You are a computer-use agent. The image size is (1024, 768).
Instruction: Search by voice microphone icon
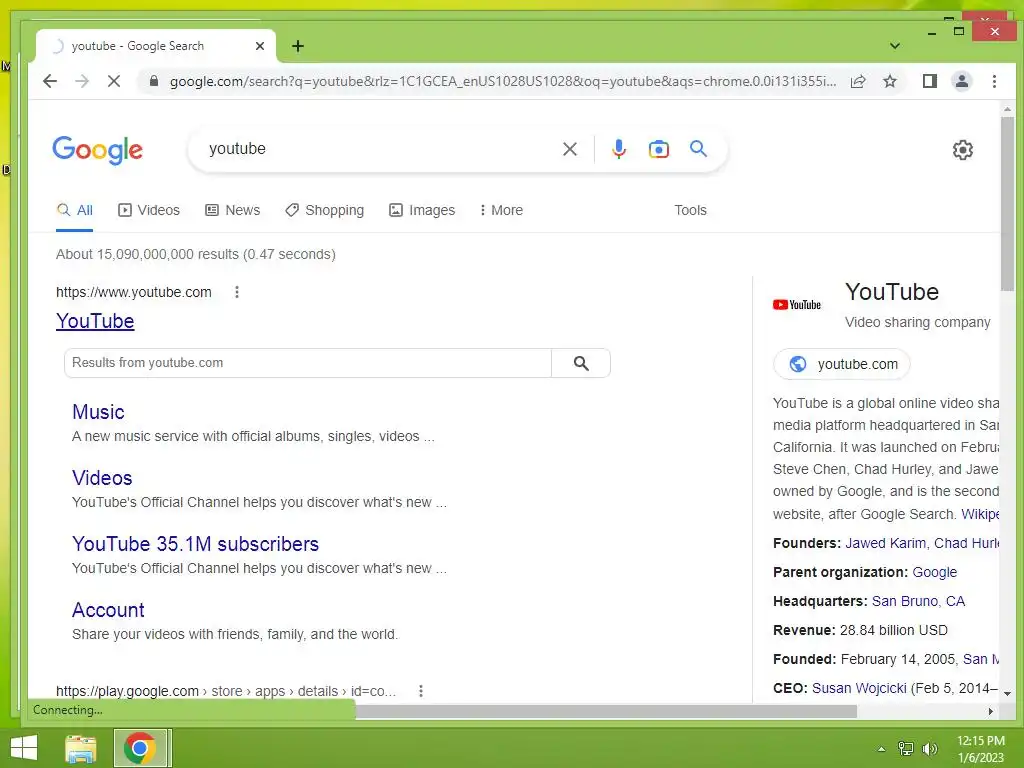coord(618,149)
